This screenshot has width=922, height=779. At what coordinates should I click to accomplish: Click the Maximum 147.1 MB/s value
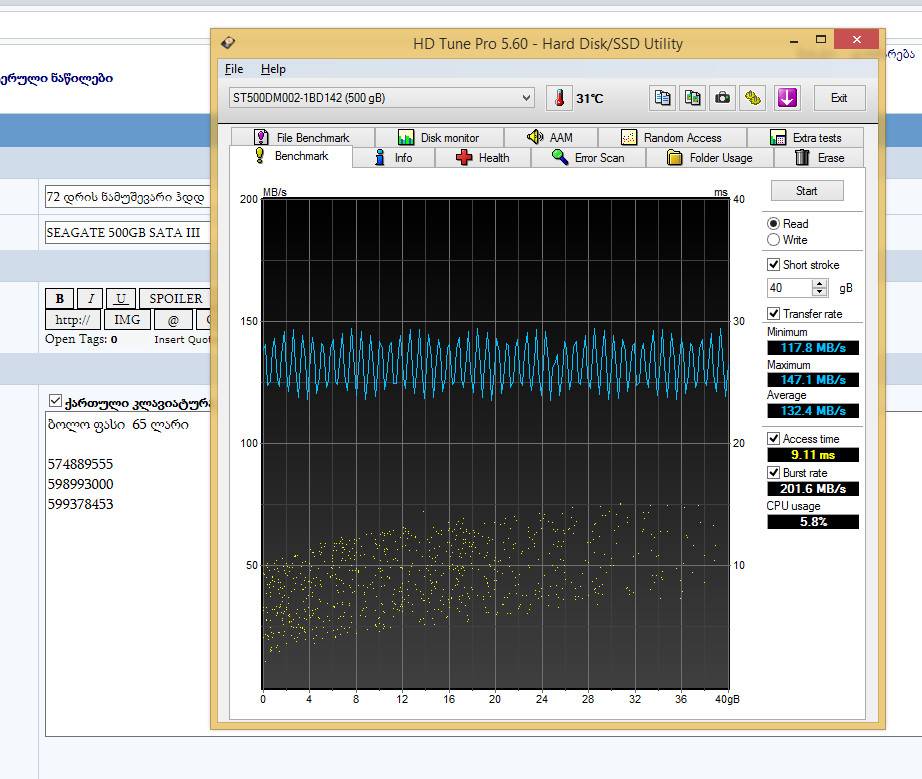[813, 380]
